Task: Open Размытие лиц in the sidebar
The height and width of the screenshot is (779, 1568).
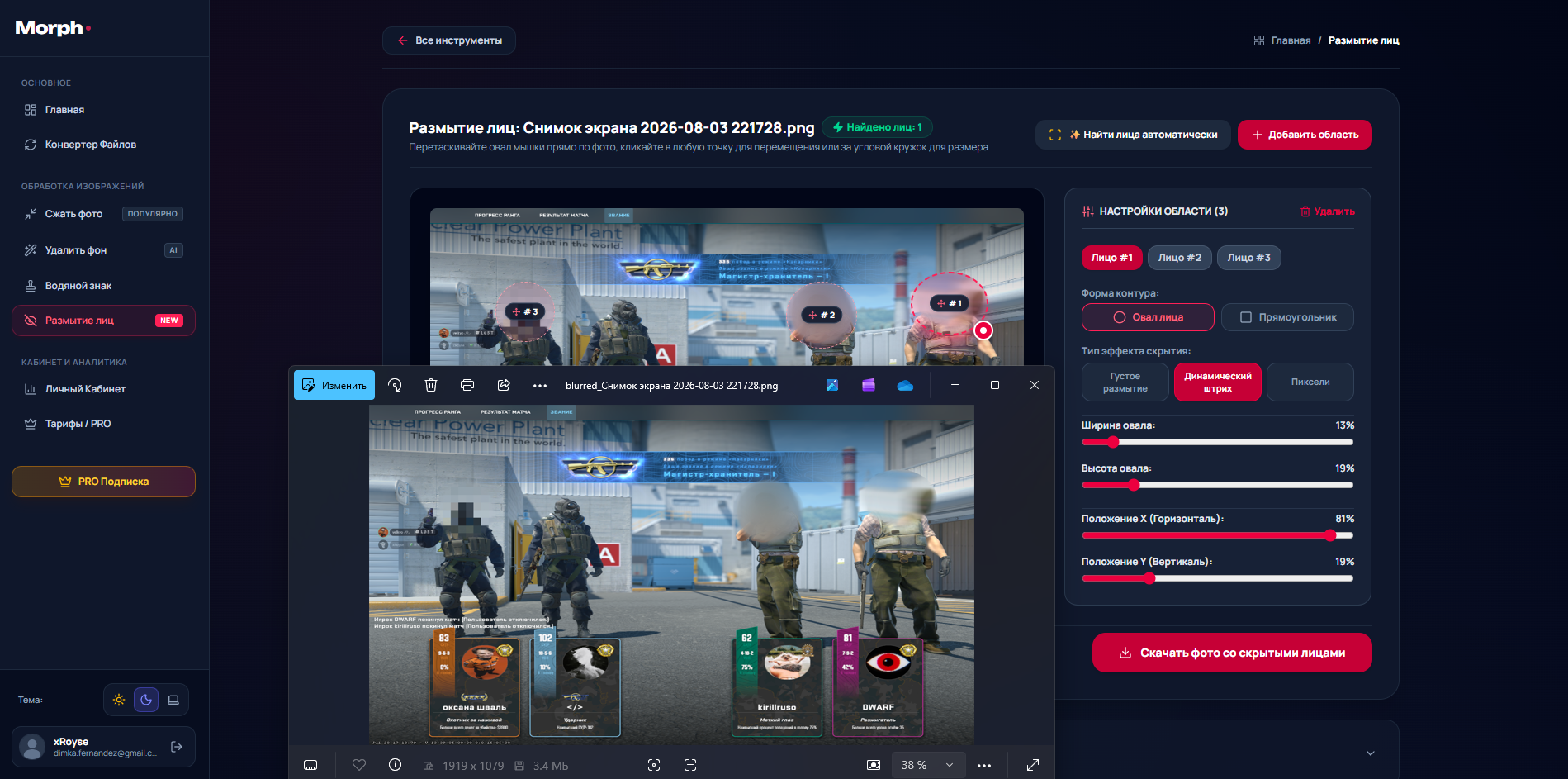Action: click(103, 321)
